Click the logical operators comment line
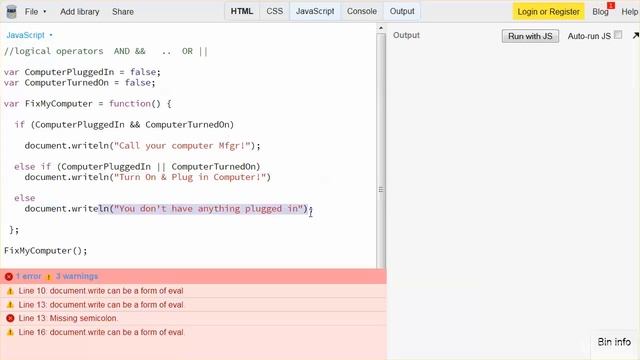Screen dimensions: 640x360 click(x=106, y=51)
